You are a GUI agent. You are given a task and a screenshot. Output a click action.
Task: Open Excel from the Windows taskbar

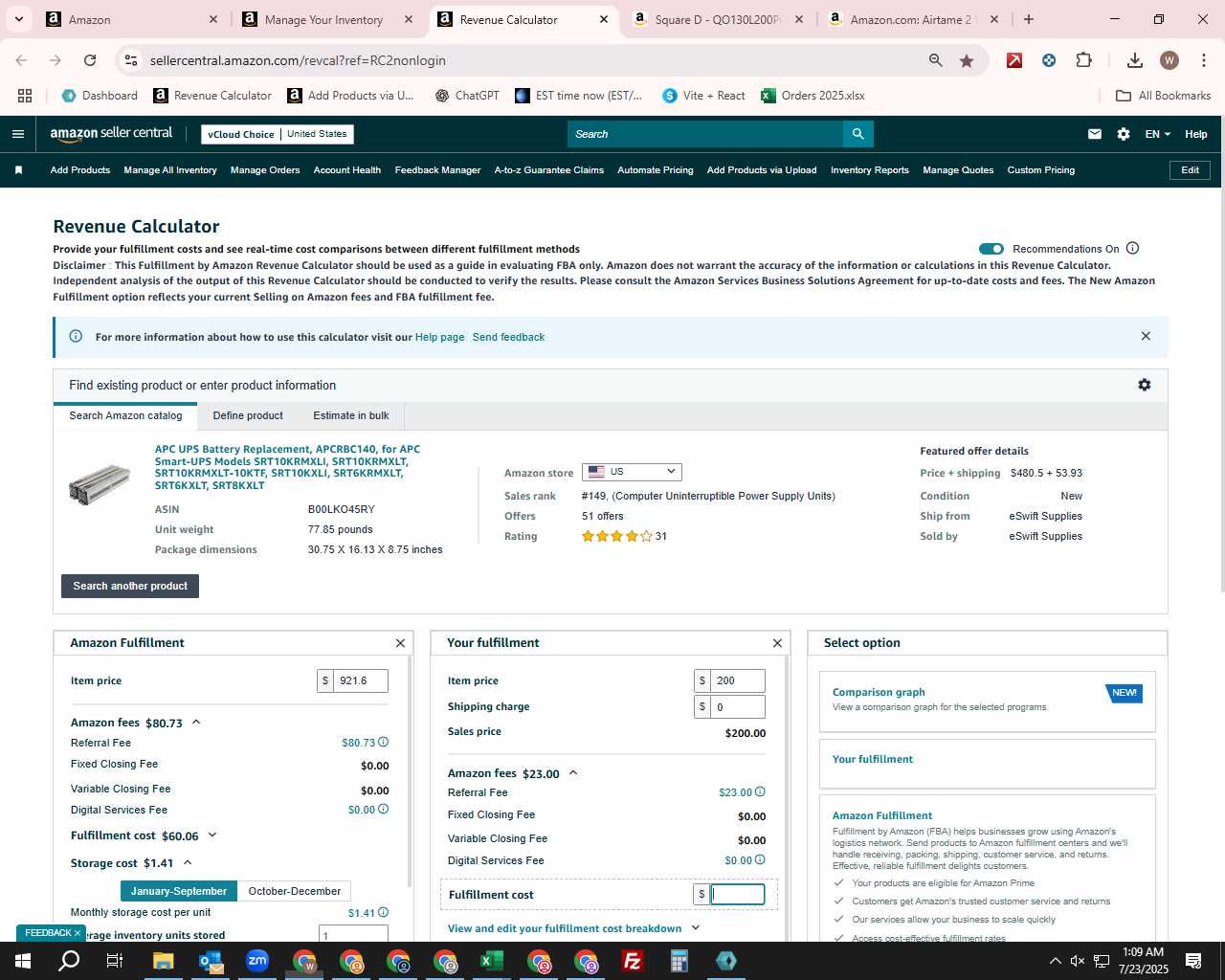(x=492, y=961)
